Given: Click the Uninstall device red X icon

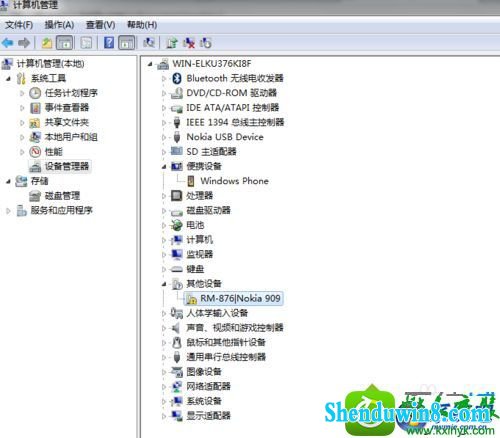Looking at the screenshot, I should point(189,43).
